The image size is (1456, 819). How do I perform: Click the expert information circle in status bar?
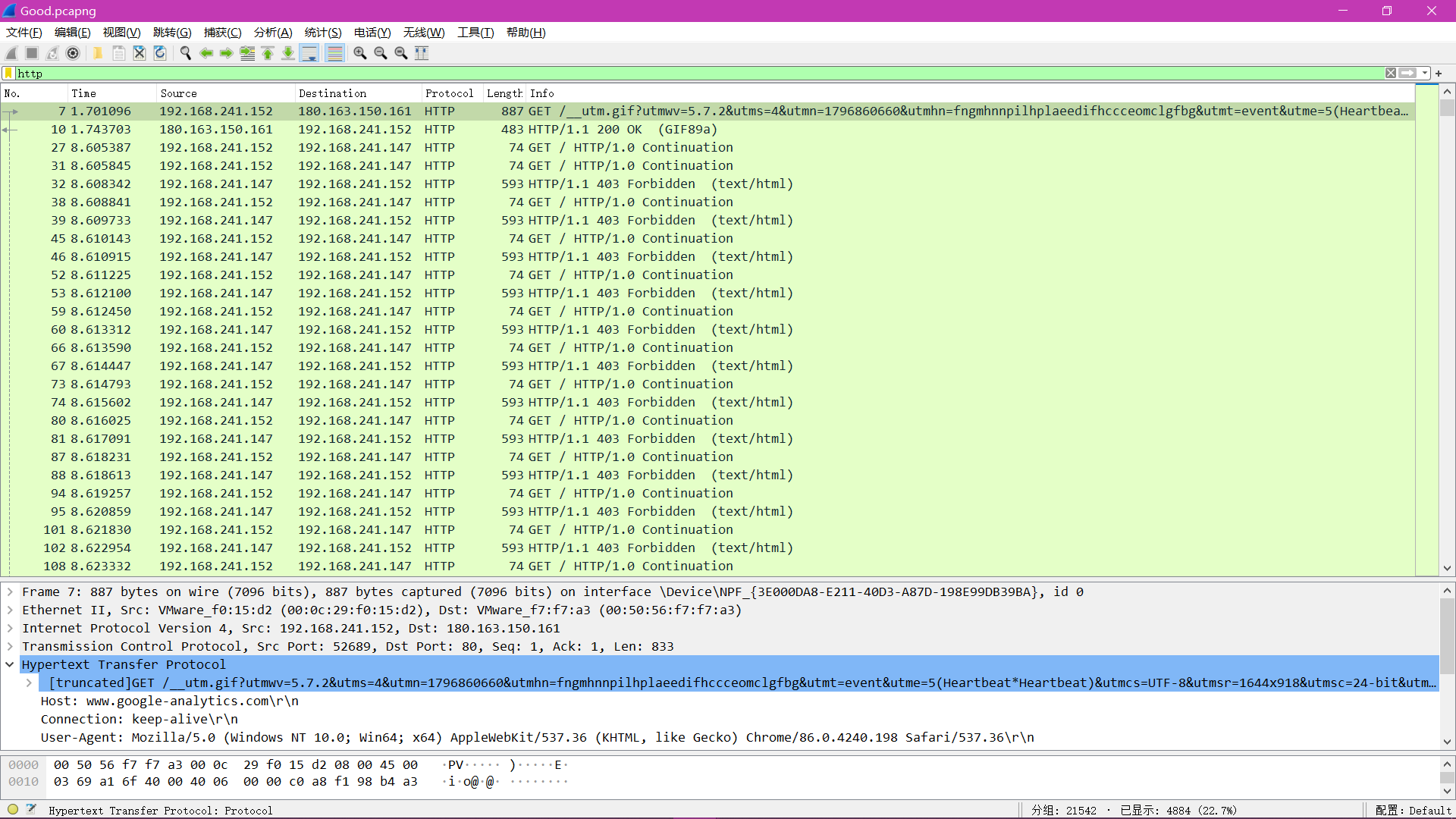point(13,809)
